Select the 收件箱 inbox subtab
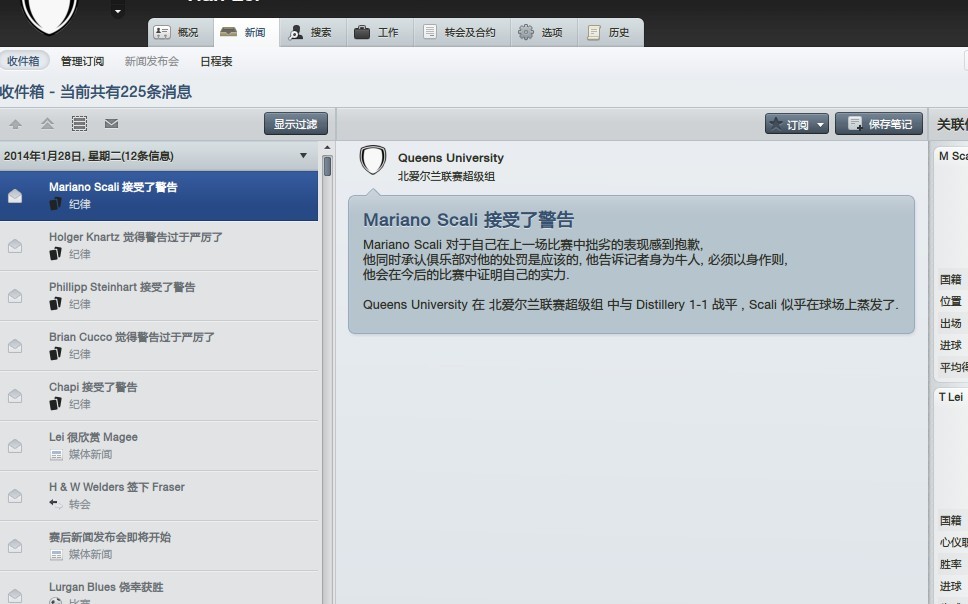 (x=23, y=61)
